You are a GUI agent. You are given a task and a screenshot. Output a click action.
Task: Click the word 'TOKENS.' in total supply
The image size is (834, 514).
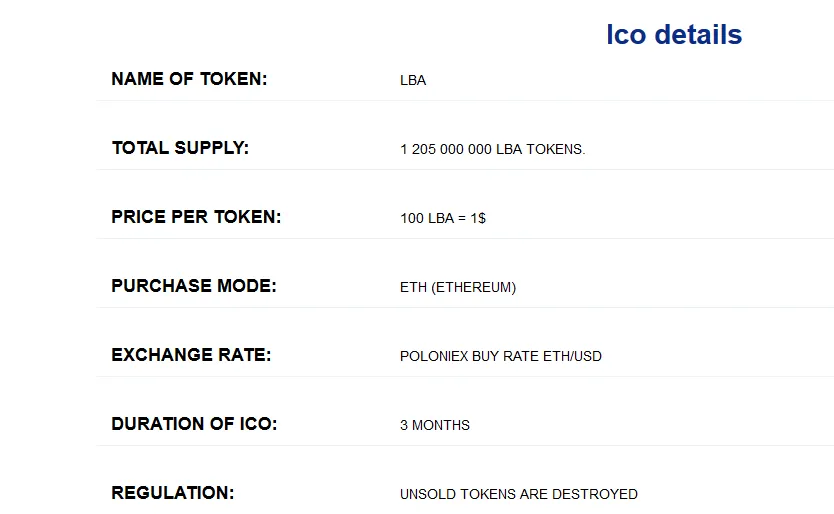[556, 150]
